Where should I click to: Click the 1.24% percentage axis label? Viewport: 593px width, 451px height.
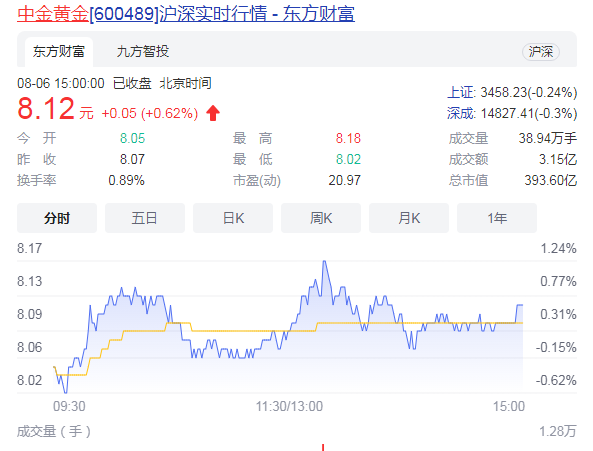click(558, 248)
